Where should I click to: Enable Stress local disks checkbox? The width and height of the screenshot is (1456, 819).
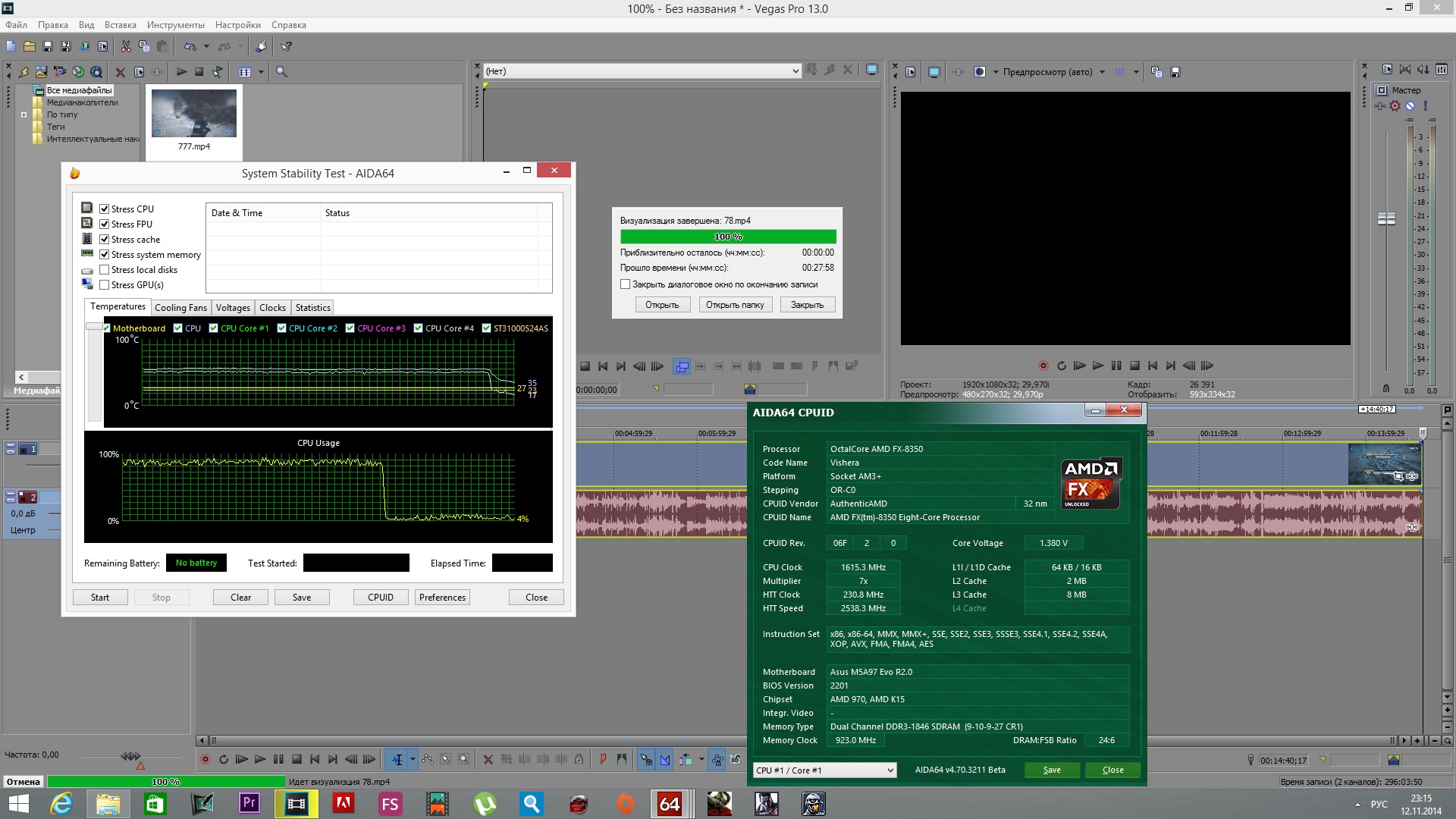(105, 270)
